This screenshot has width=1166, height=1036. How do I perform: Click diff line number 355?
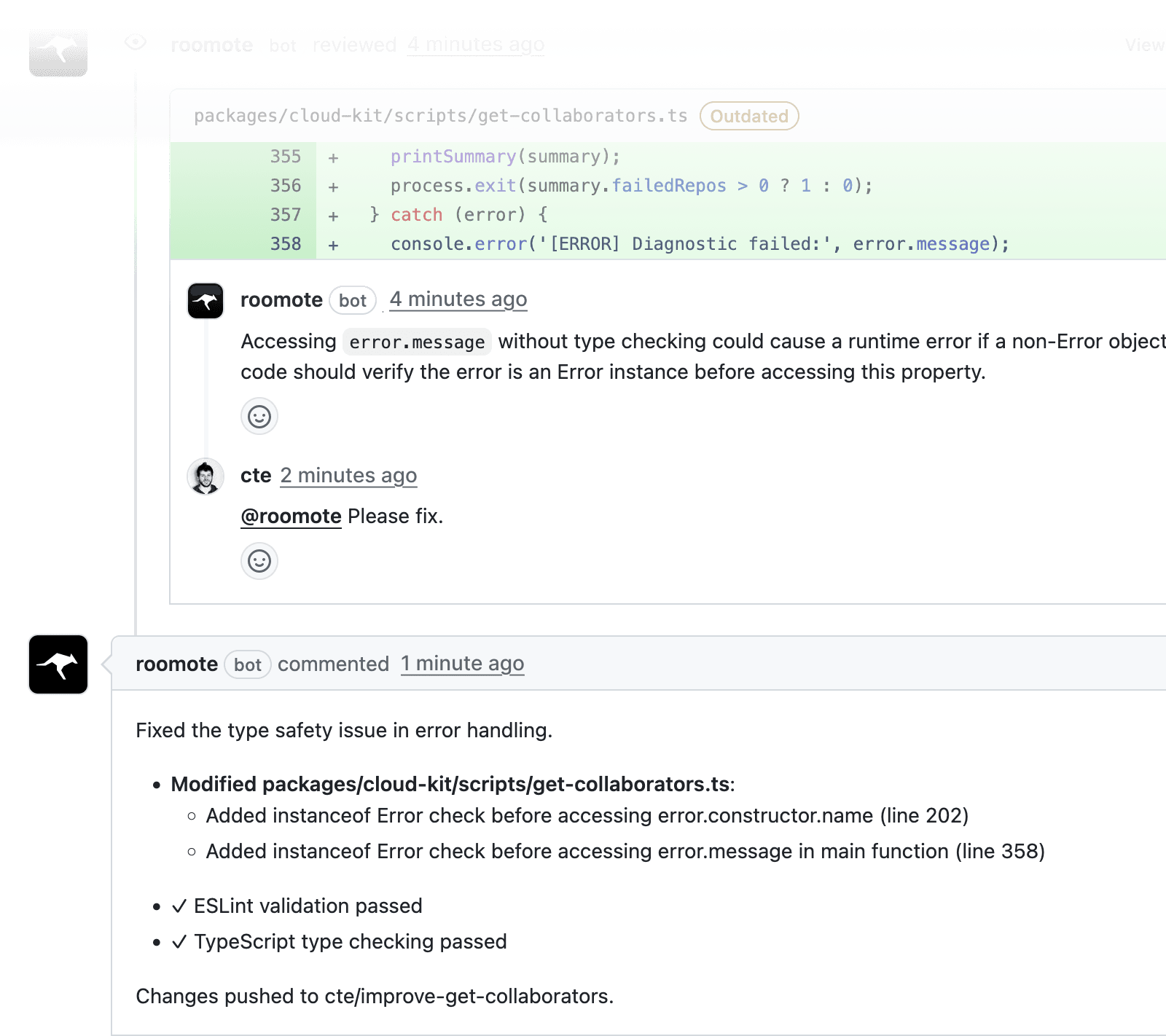click(x=285, y=157)
